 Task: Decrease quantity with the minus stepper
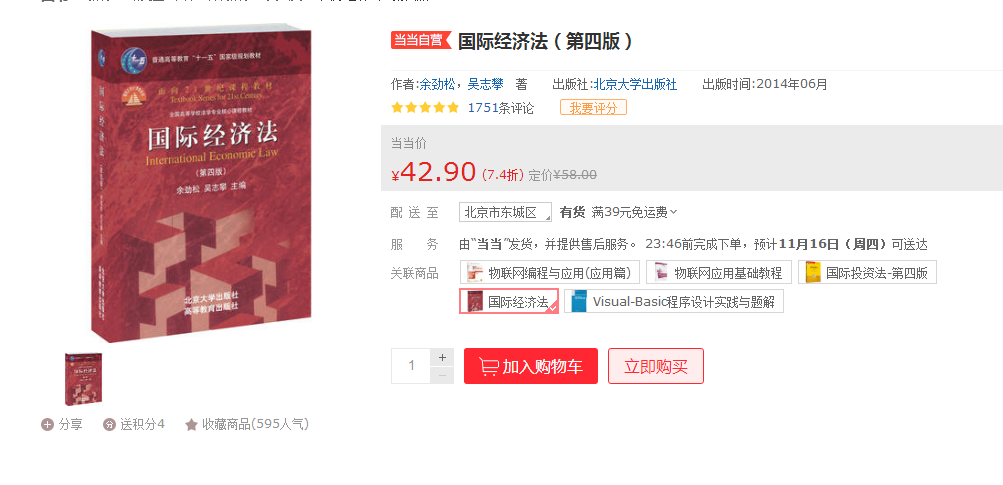[x=442, y=375]
